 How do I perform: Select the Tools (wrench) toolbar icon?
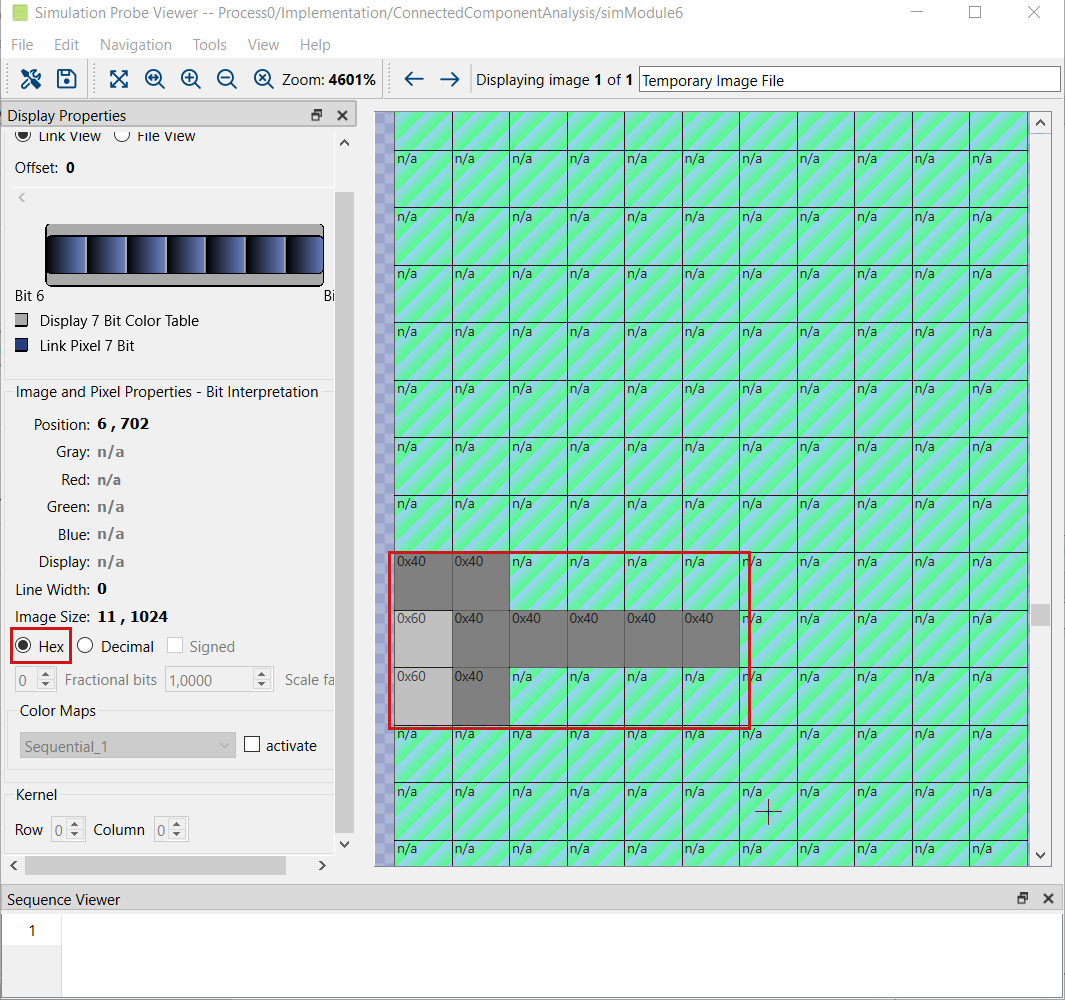[30, 78]
